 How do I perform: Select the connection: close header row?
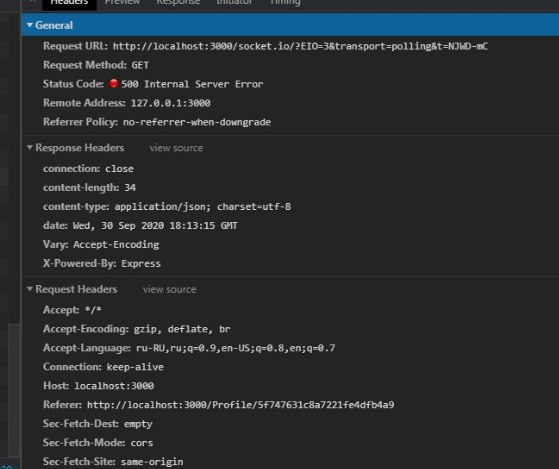[x=88, y=169]
